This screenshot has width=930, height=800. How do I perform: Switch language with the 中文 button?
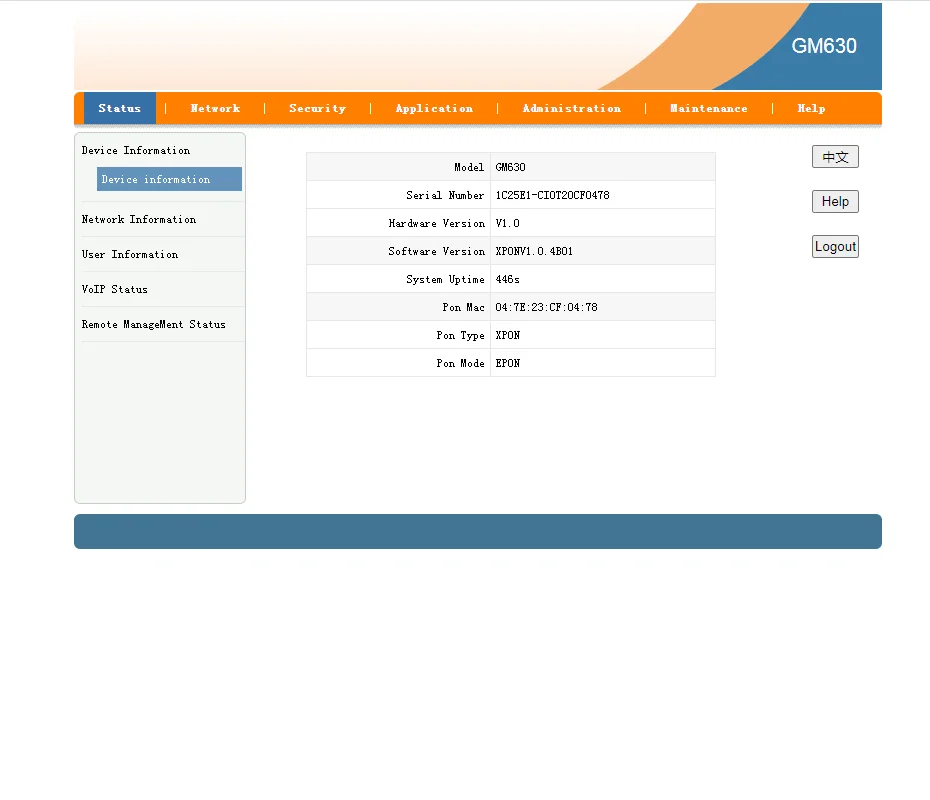(835, 157)
